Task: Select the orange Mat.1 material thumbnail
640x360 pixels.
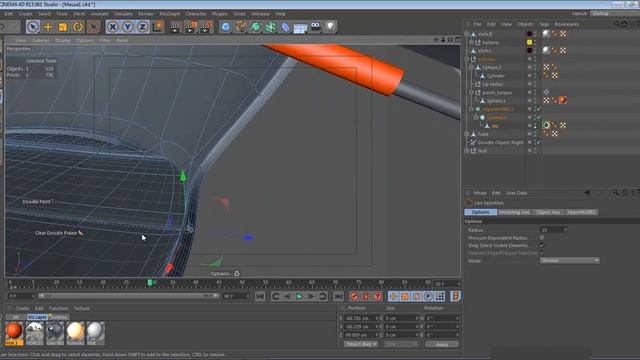Action: click(x=13, y=333)
